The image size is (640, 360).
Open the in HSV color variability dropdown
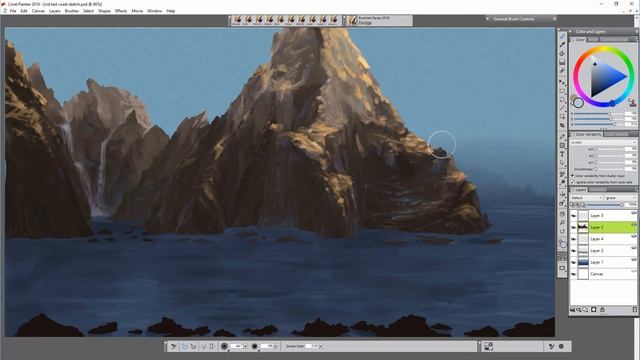[x=603, y=142]
